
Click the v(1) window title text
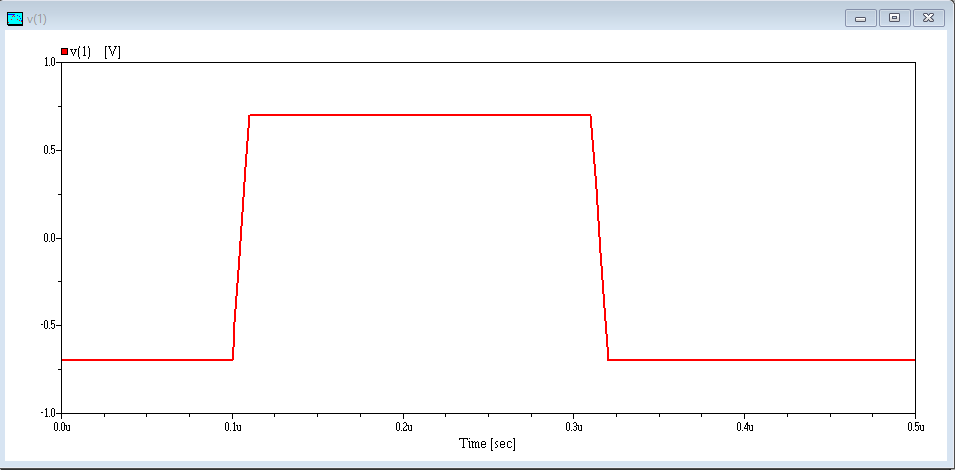tap(37, 19)
